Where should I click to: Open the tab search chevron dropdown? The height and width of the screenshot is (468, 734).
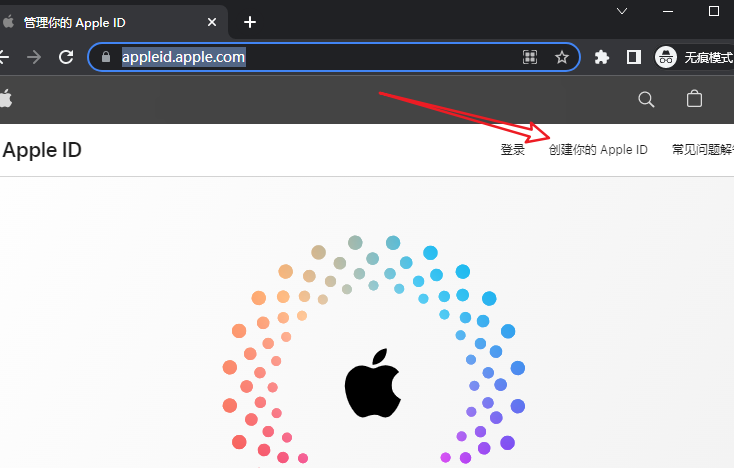coord(622,11)
